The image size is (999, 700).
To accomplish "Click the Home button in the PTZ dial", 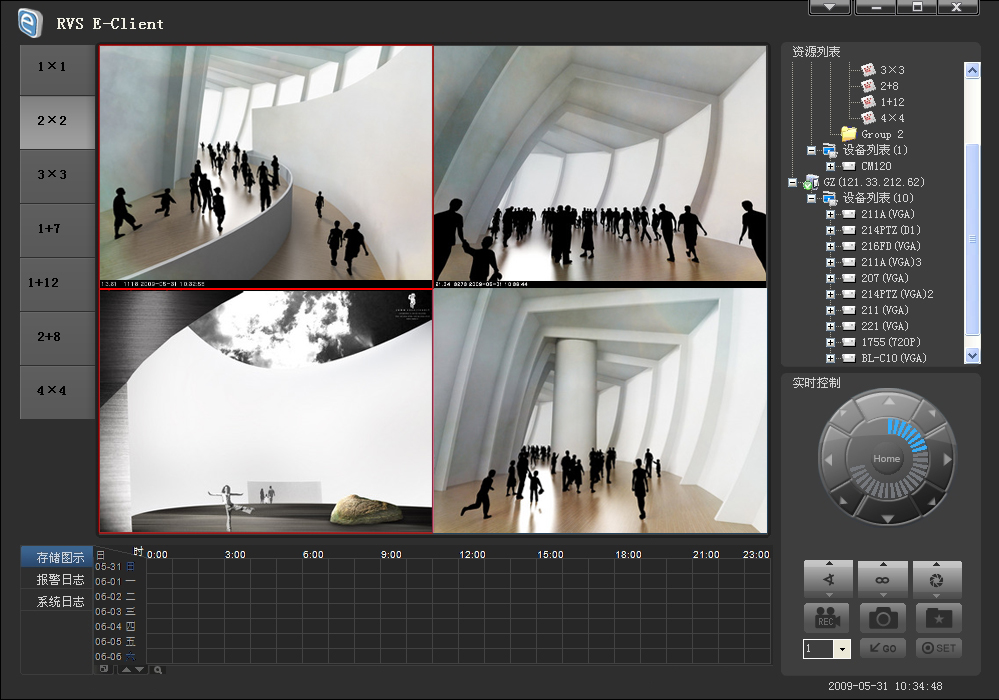I will click(x=887, y=459).
